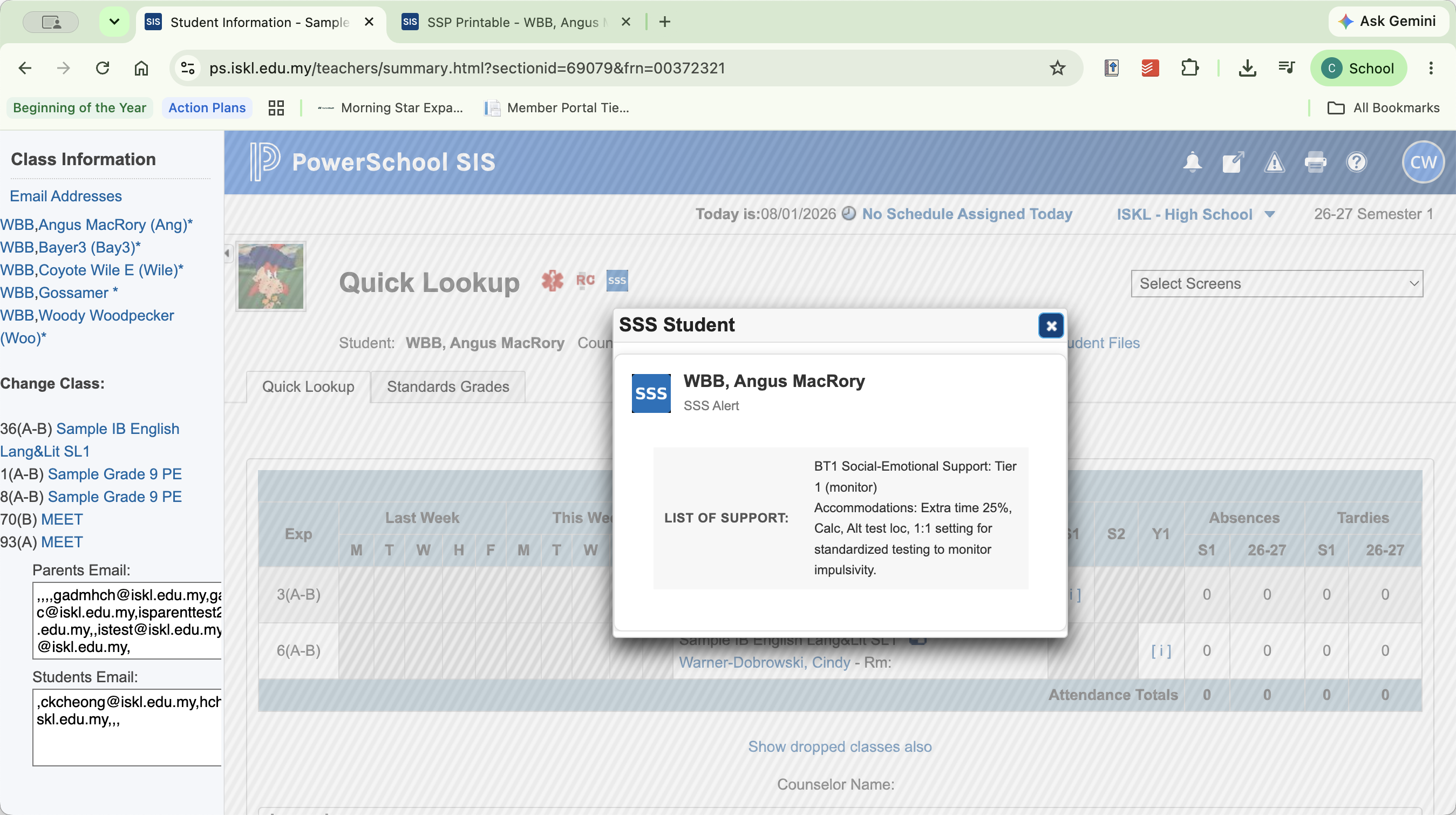
Task: Open Action Plans bookmark
Action: click(207, 108)
